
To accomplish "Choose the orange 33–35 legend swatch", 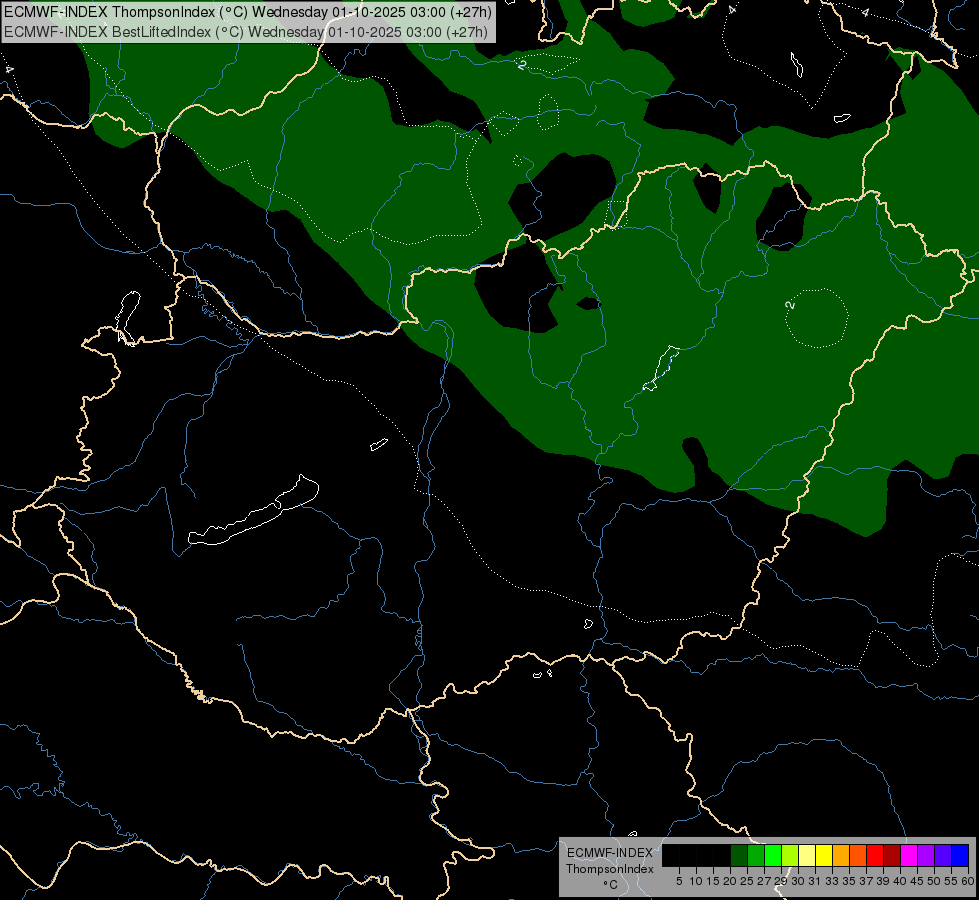I will click(x=840, y=855).
